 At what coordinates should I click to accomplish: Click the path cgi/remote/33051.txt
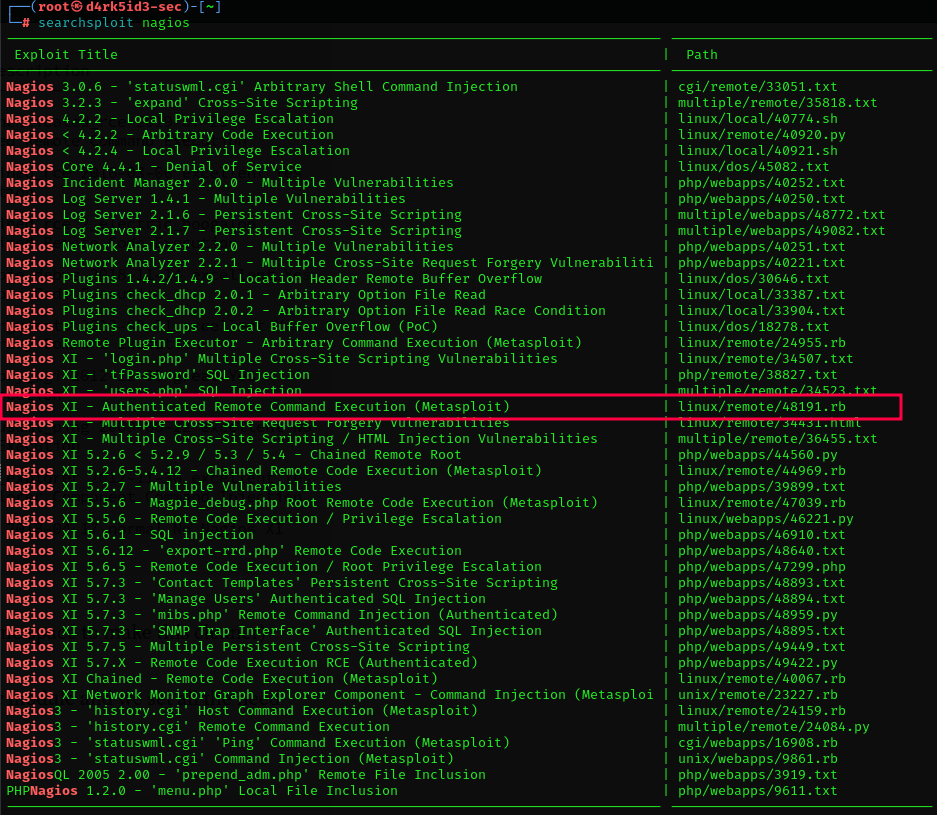click(757, 87)
